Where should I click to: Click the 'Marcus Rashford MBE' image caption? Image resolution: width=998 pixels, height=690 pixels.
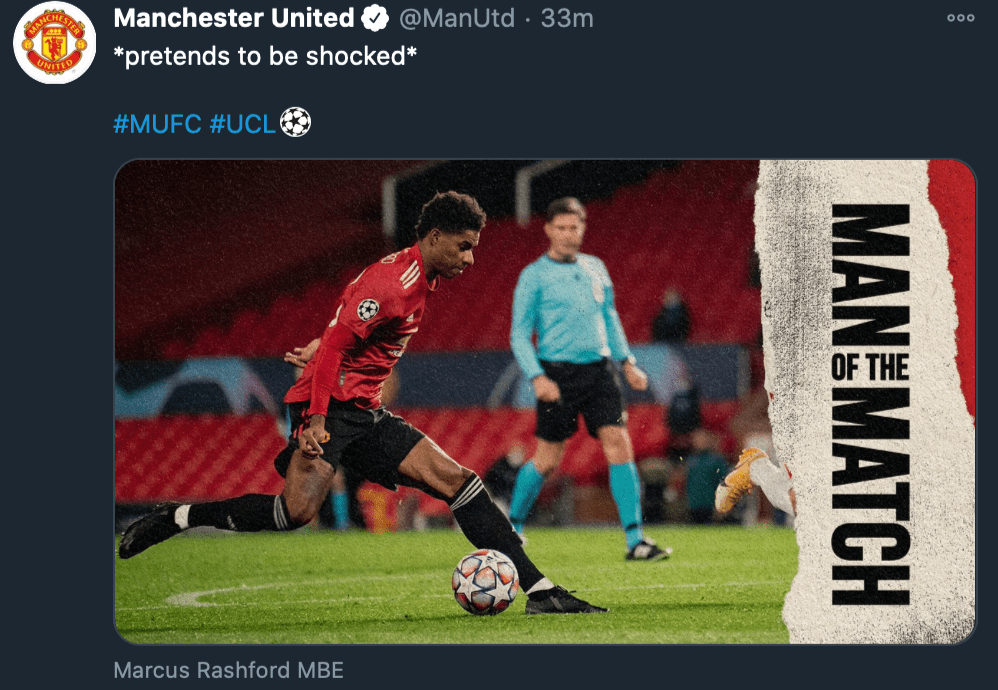point(228,670)
